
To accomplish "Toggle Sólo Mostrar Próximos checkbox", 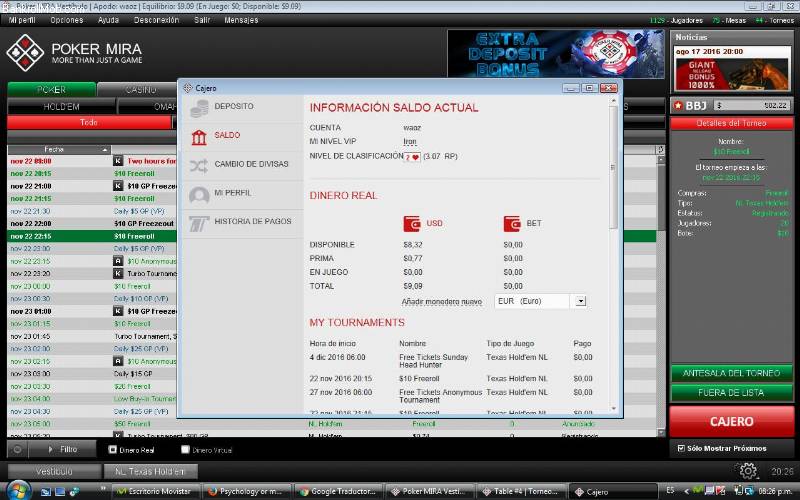I will coord(681,448).
